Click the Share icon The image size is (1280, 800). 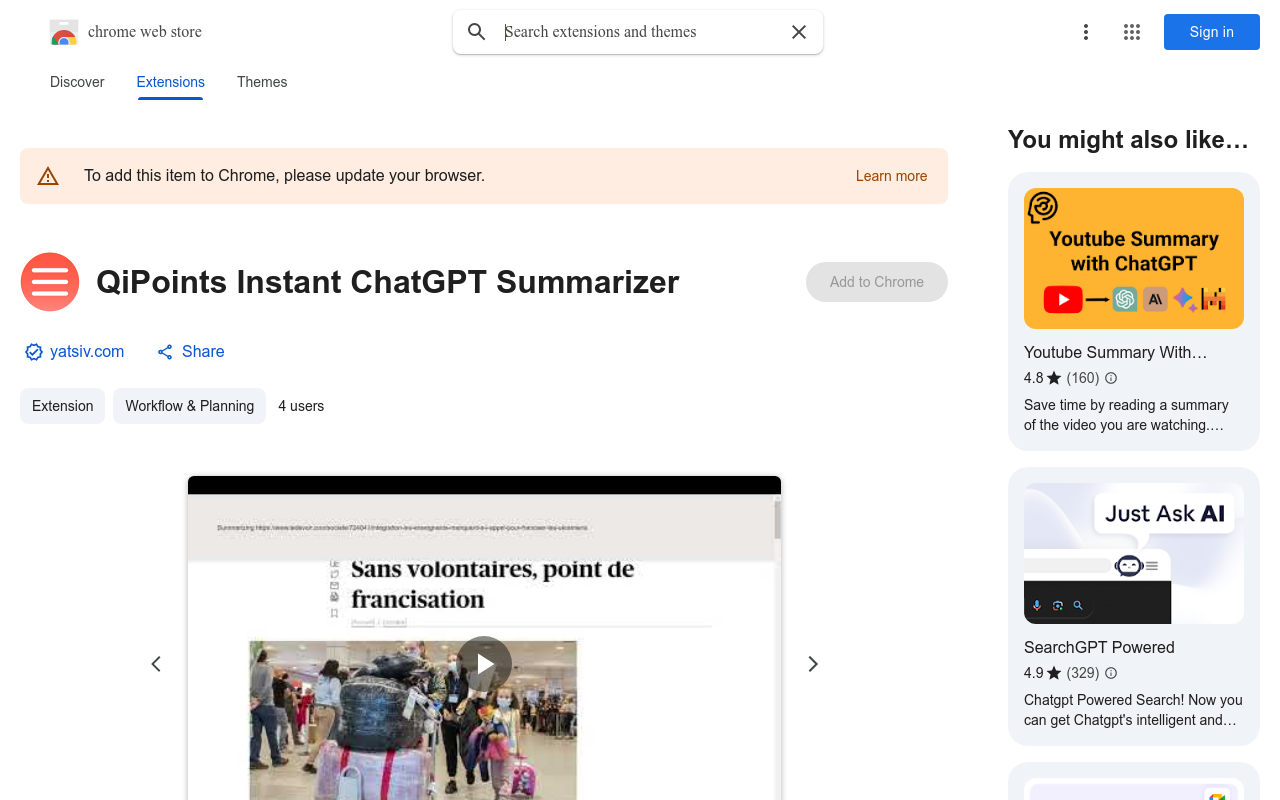click(x=165, y=352)
